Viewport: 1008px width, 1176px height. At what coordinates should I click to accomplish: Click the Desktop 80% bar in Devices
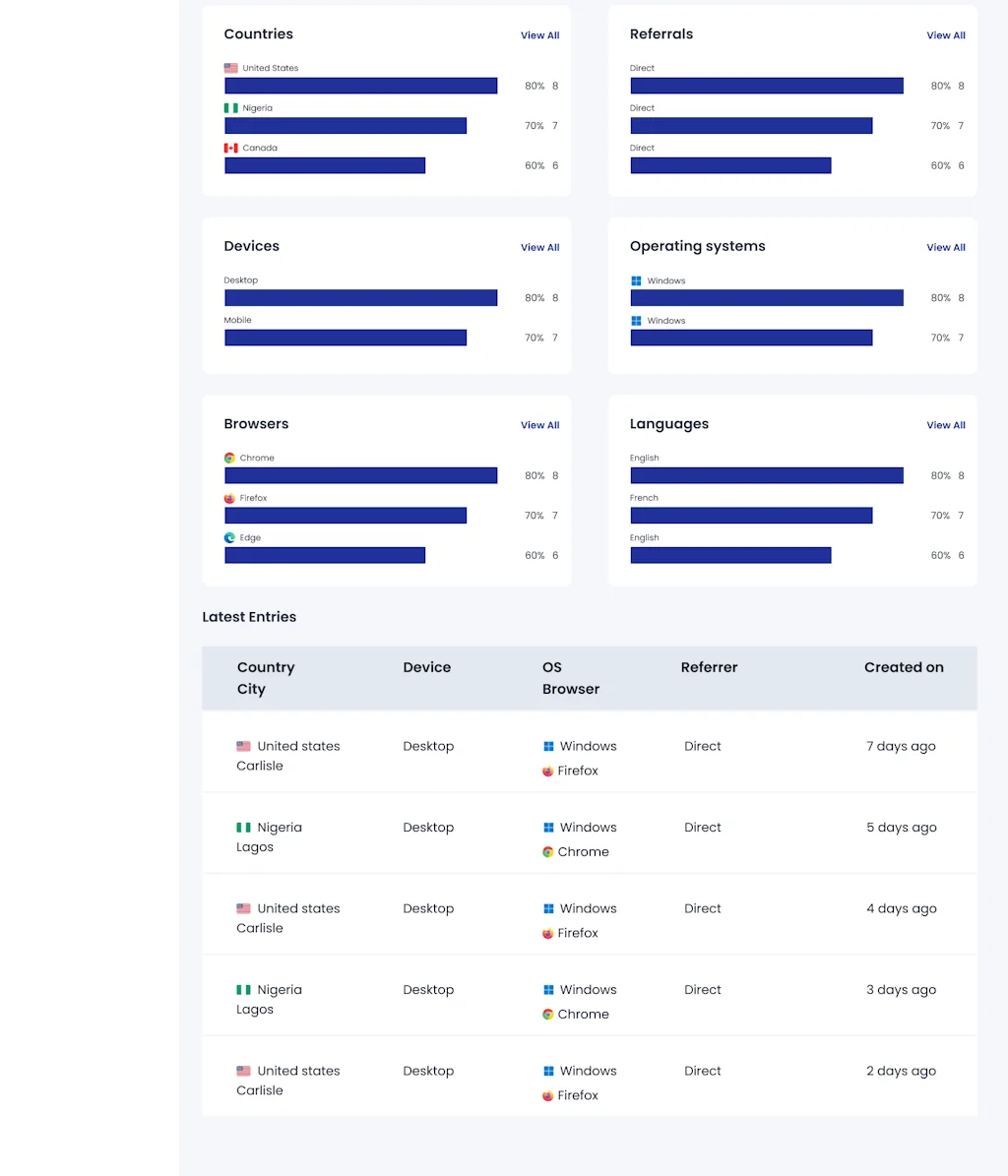[x=360, y=298]
